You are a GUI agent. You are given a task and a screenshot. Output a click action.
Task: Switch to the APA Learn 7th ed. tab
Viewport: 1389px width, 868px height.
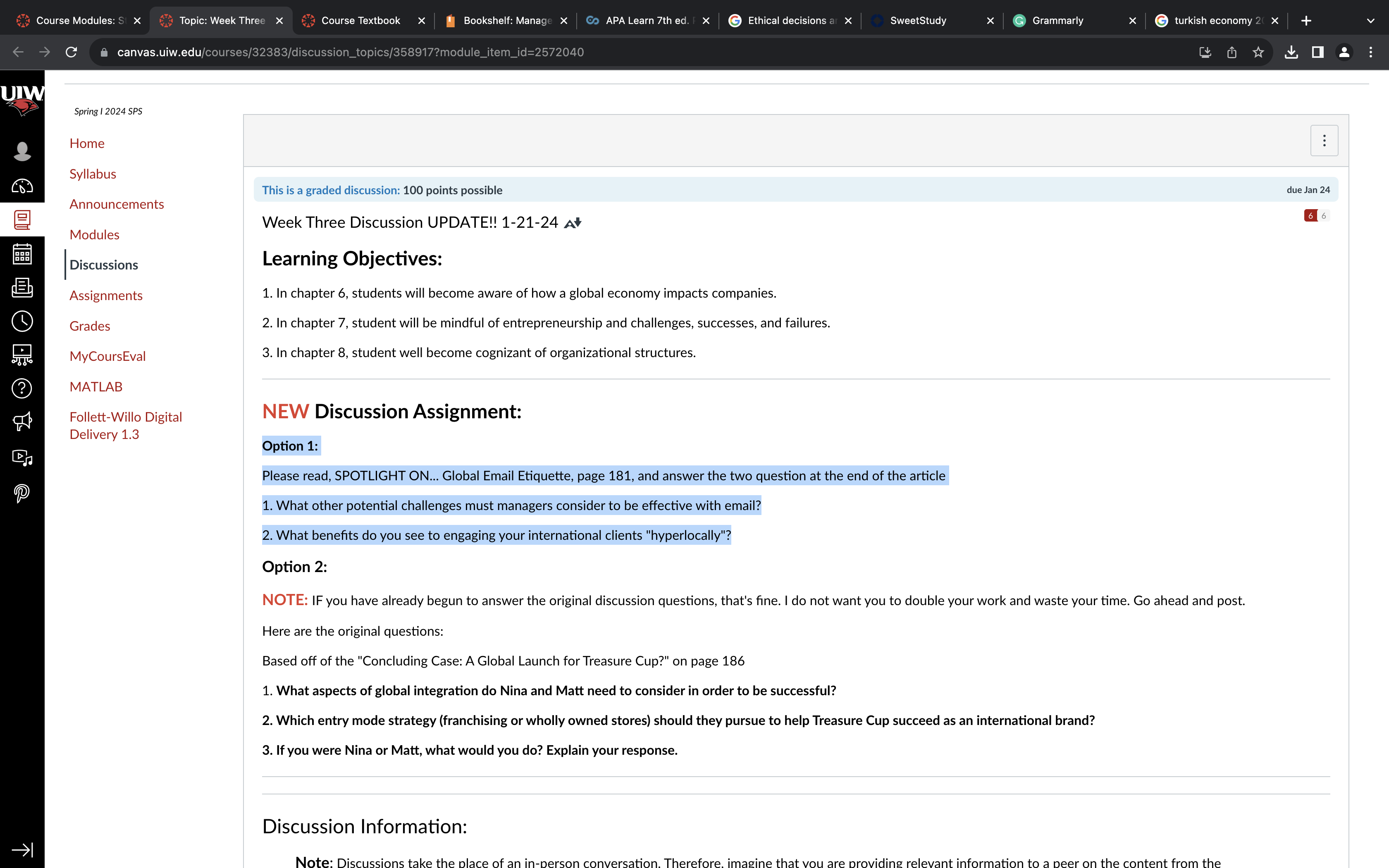coord(648,21)
